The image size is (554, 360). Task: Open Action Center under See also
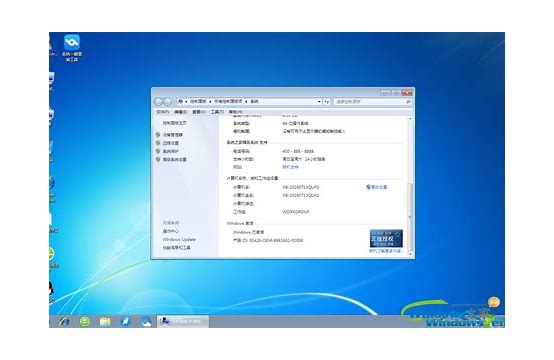pyautogui.click(x=171, y=231)
